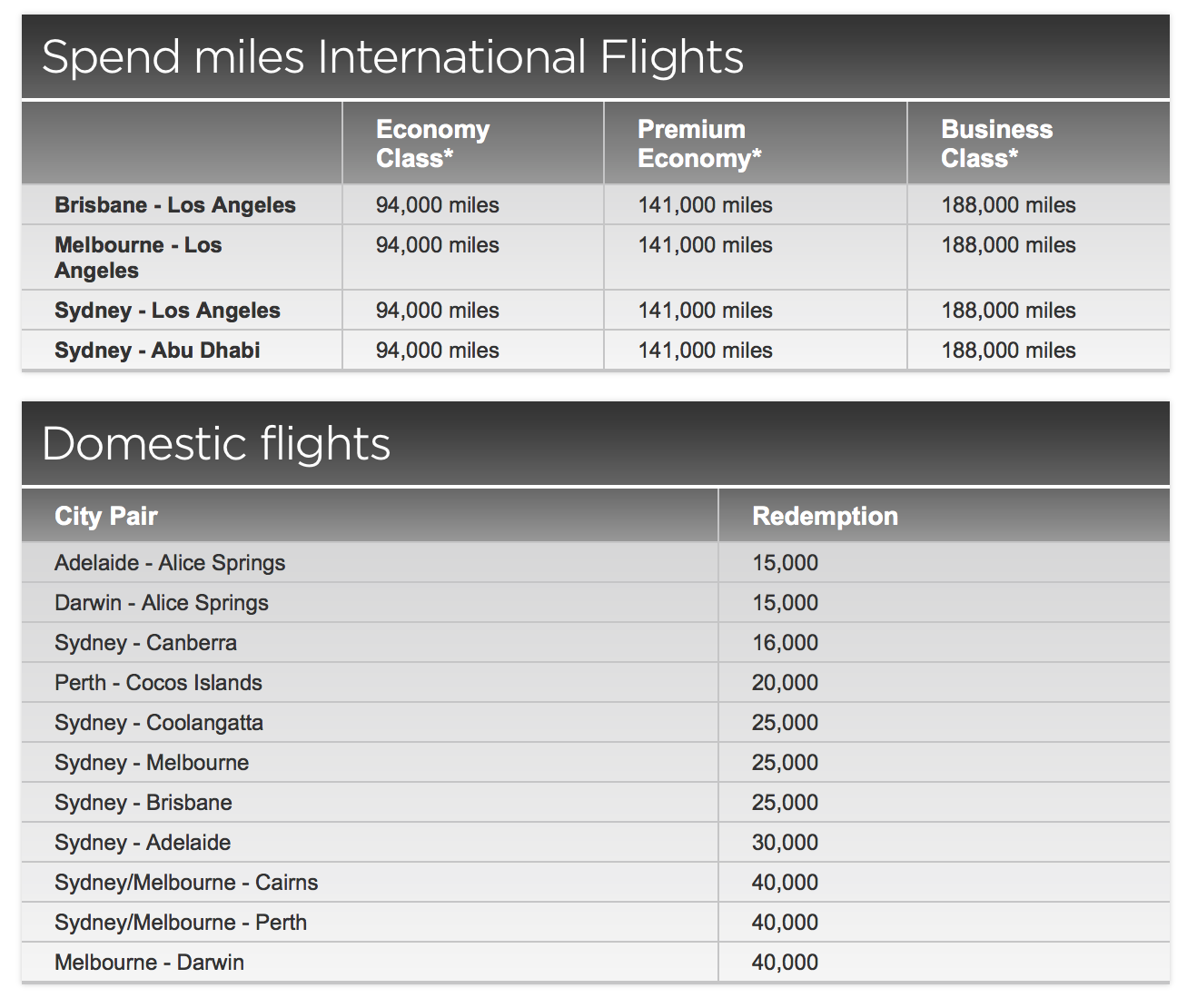Click the Business Class column header
1197x1008 pixels.
pyautogui.click(x=996, y=143)
